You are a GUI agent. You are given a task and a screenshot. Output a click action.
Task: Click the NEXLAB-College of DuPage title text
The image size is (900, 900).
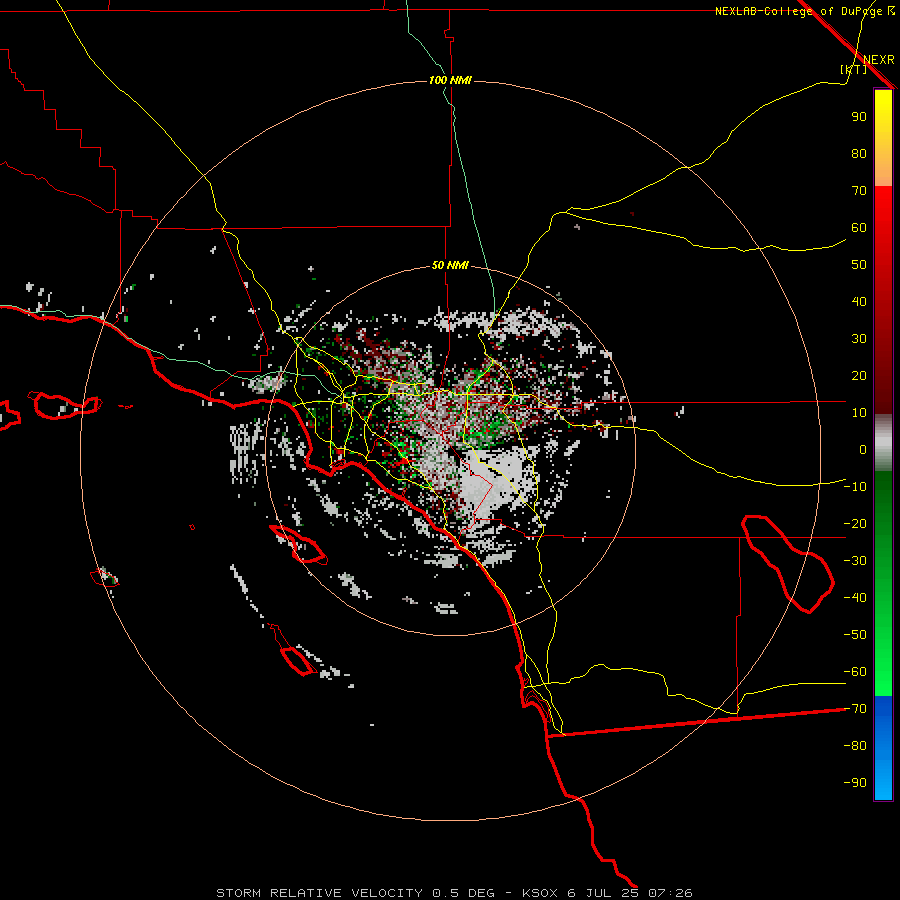click(804, 11)
